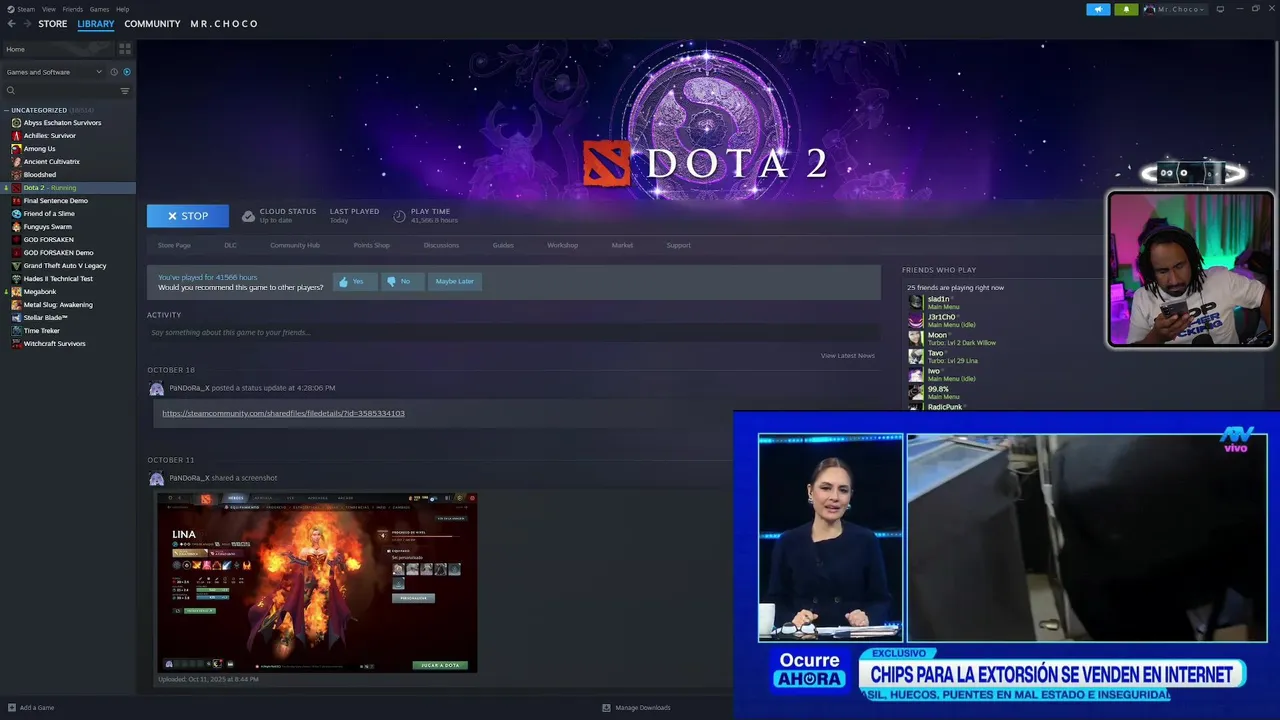Select Metal Slug: Awakening icon

click(x=16, y=305)
